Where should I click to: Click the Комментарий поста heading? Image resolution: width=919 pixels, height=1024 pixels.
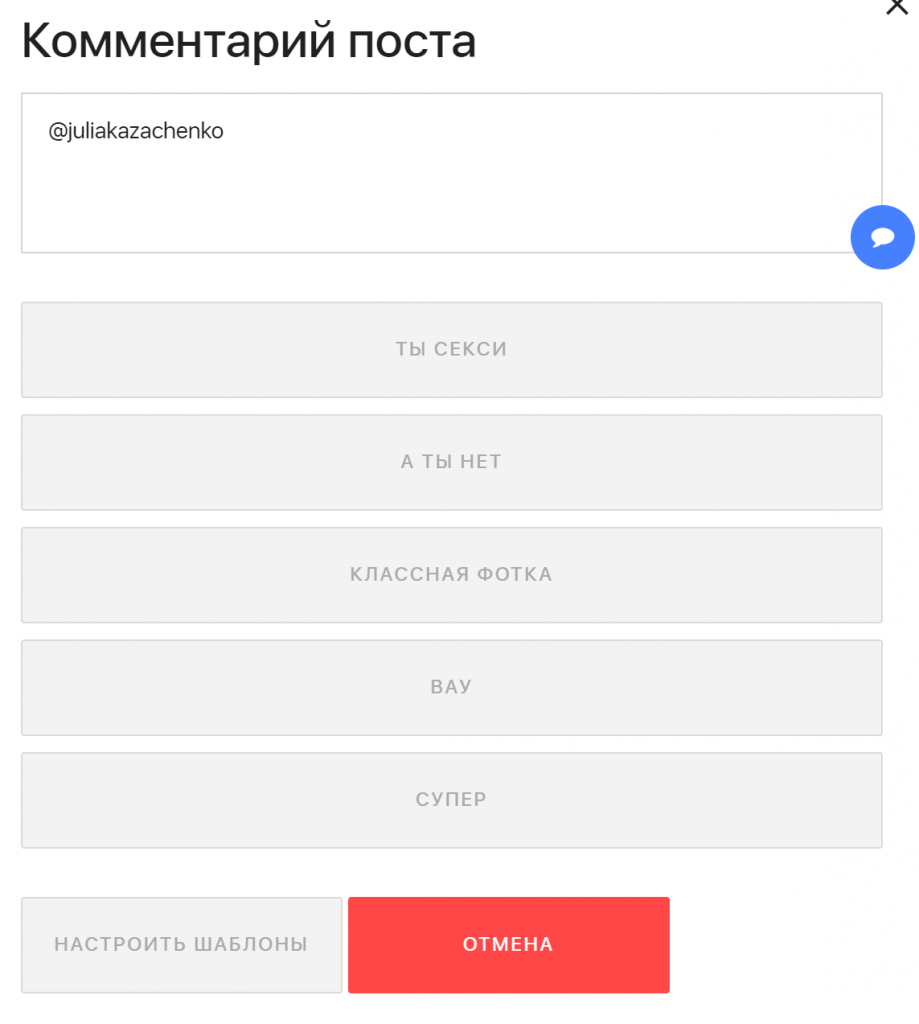tap(249, 41)
